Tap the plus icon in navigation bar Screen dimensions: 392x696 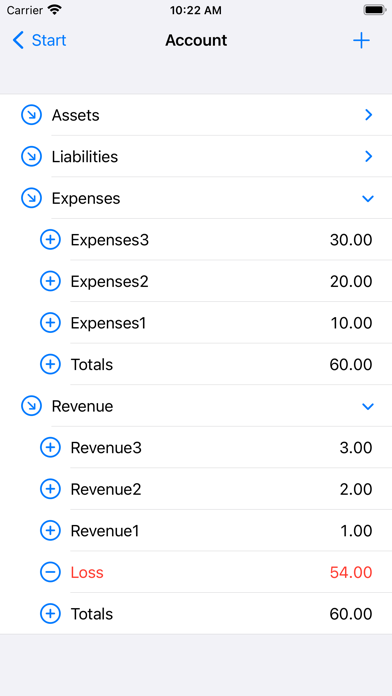tap(361, 40)
